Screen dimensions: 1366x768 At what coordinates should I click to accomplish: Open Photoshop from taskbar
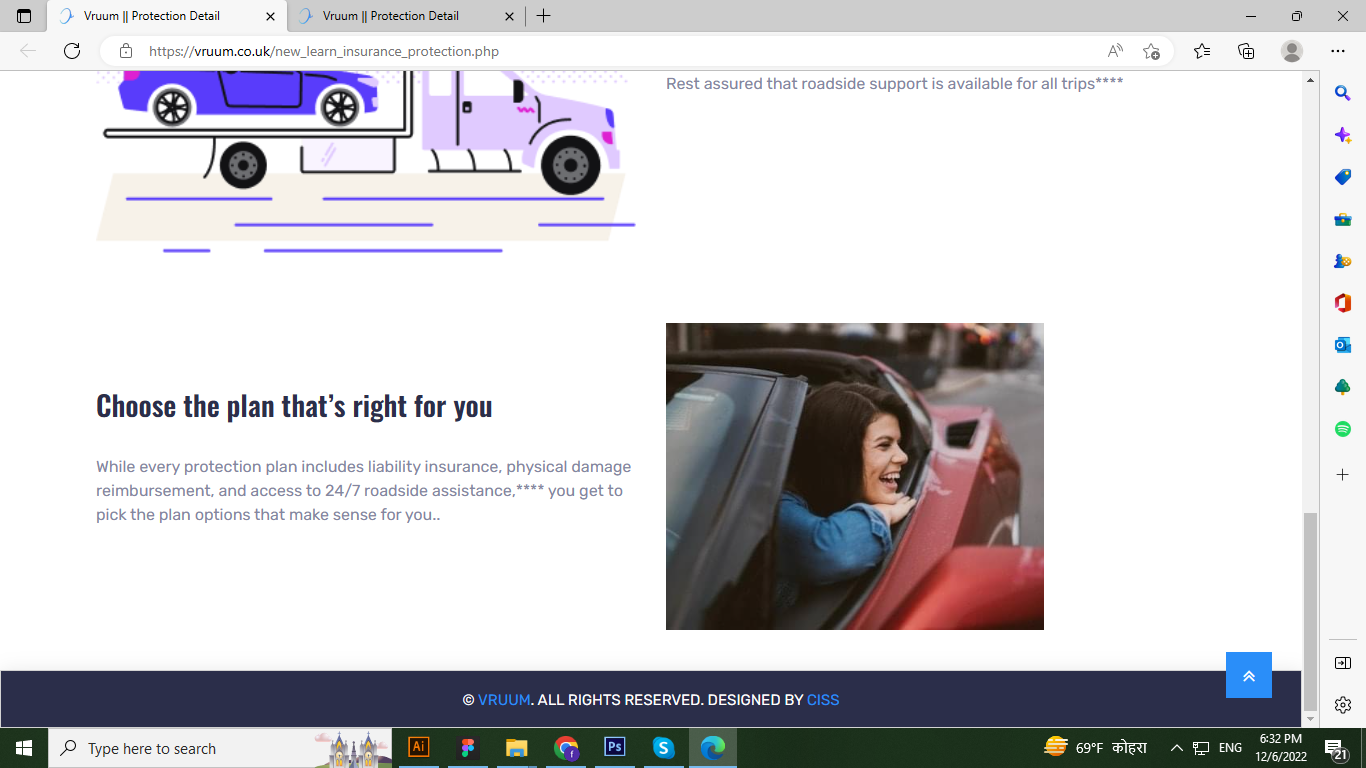click(x=615, y=747)
